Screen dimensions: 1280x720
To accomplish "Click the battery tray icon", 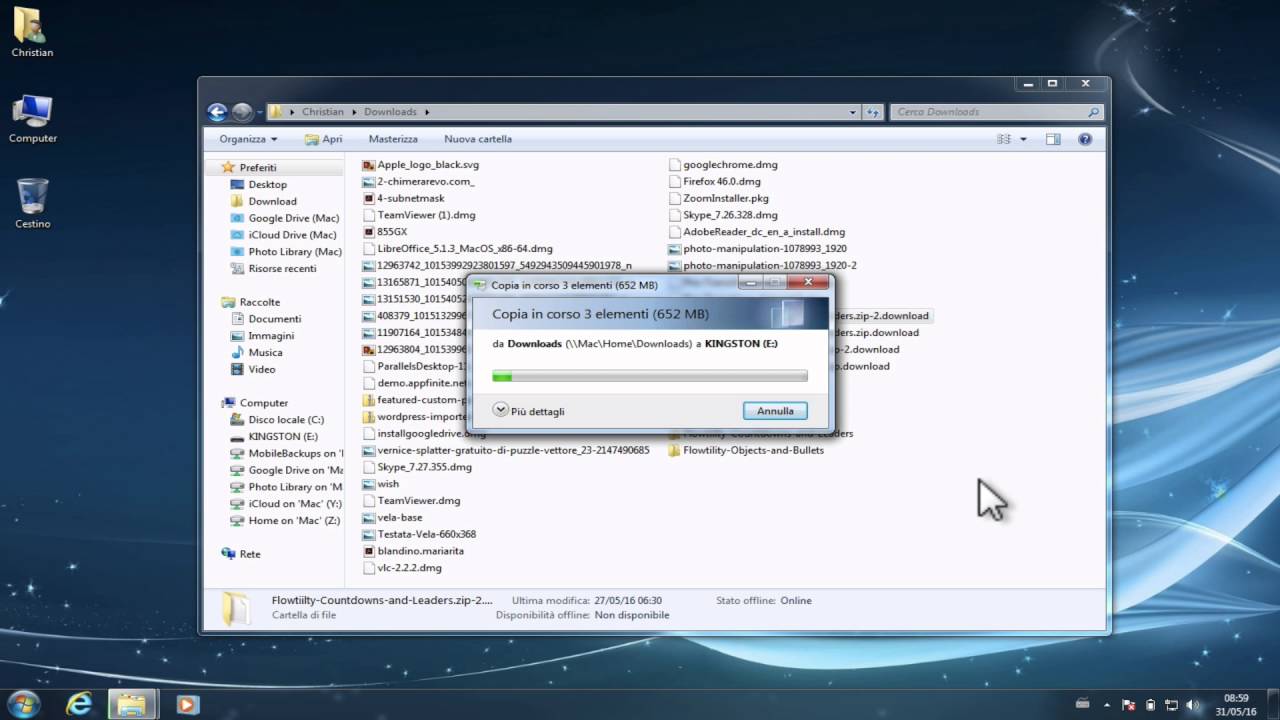I will point(1150,705).
